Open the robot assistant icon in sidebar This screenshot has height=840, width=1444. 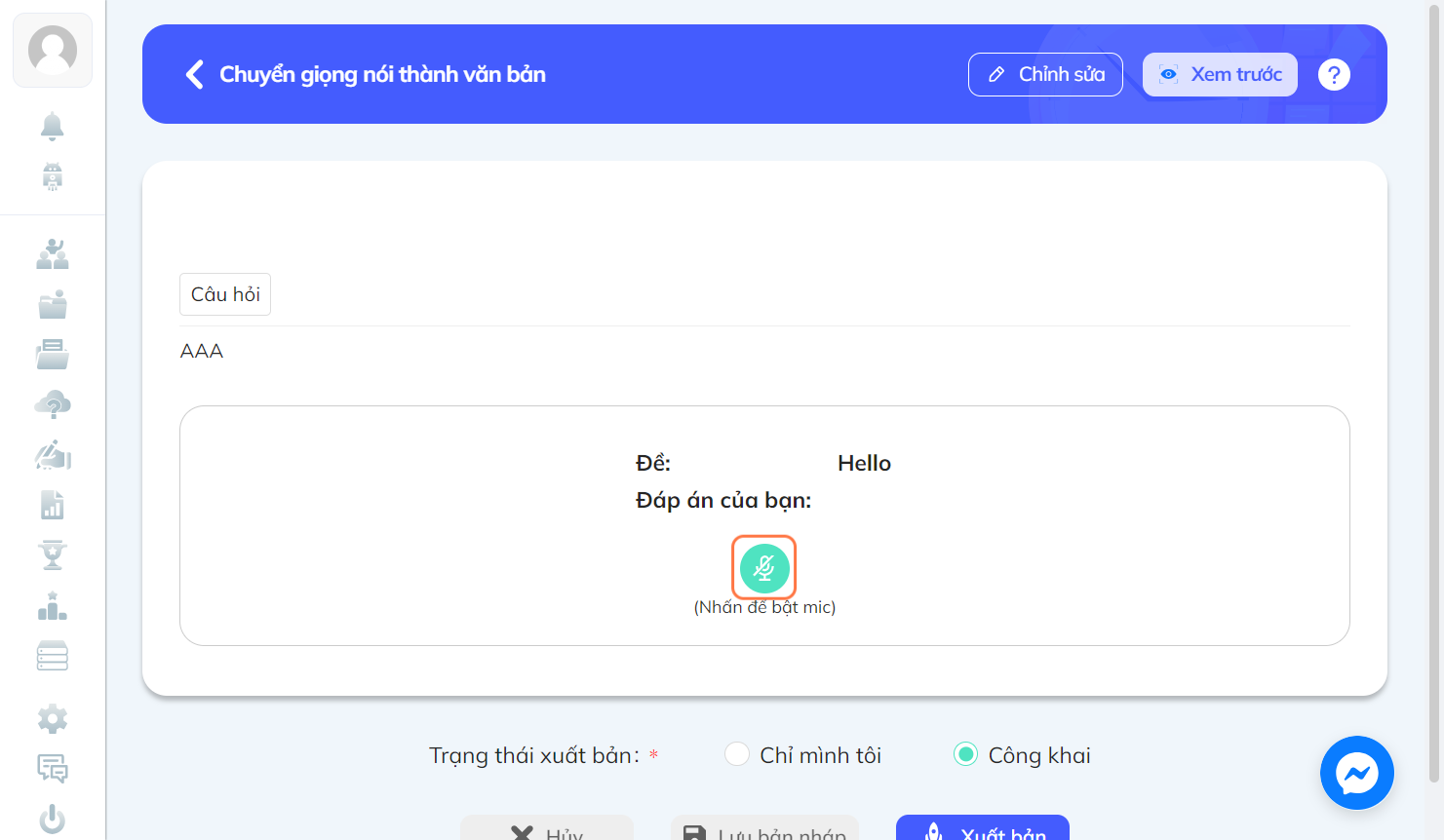[x=53, y=176]
